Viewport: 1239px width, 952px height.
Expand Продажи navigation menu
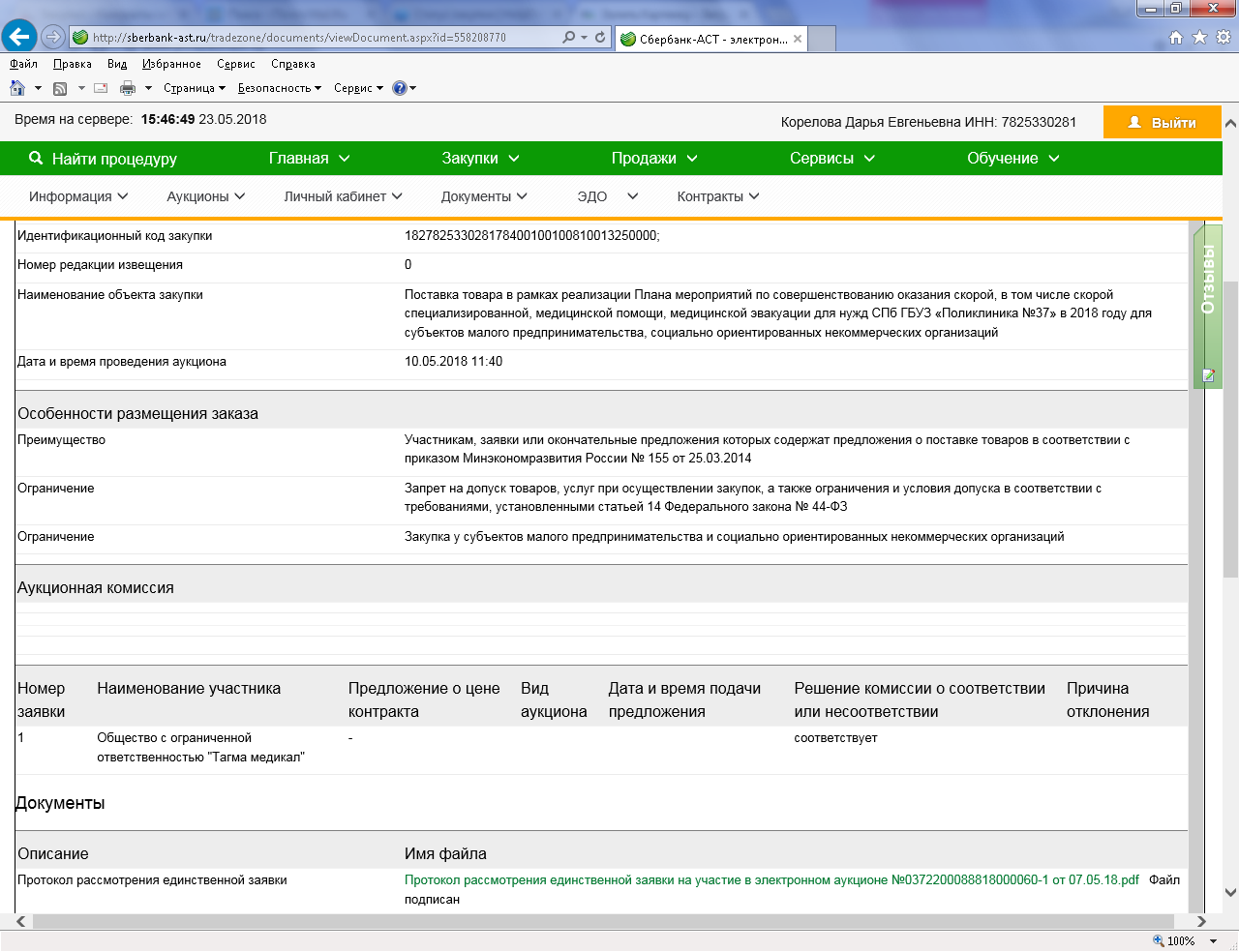click(x=654, y=158)
